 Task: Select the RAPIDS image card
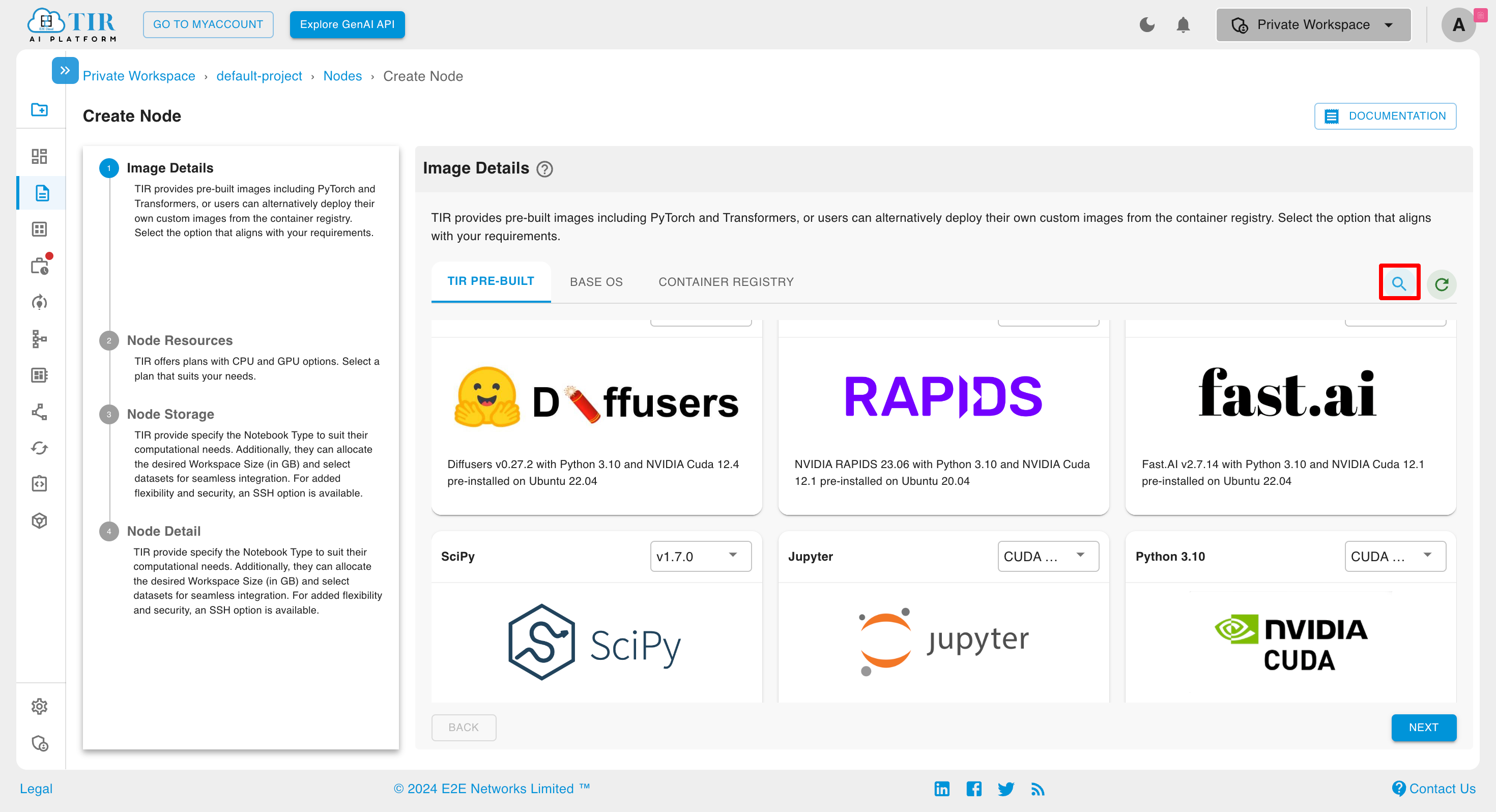pyautogui.click(x=943, y=417)
